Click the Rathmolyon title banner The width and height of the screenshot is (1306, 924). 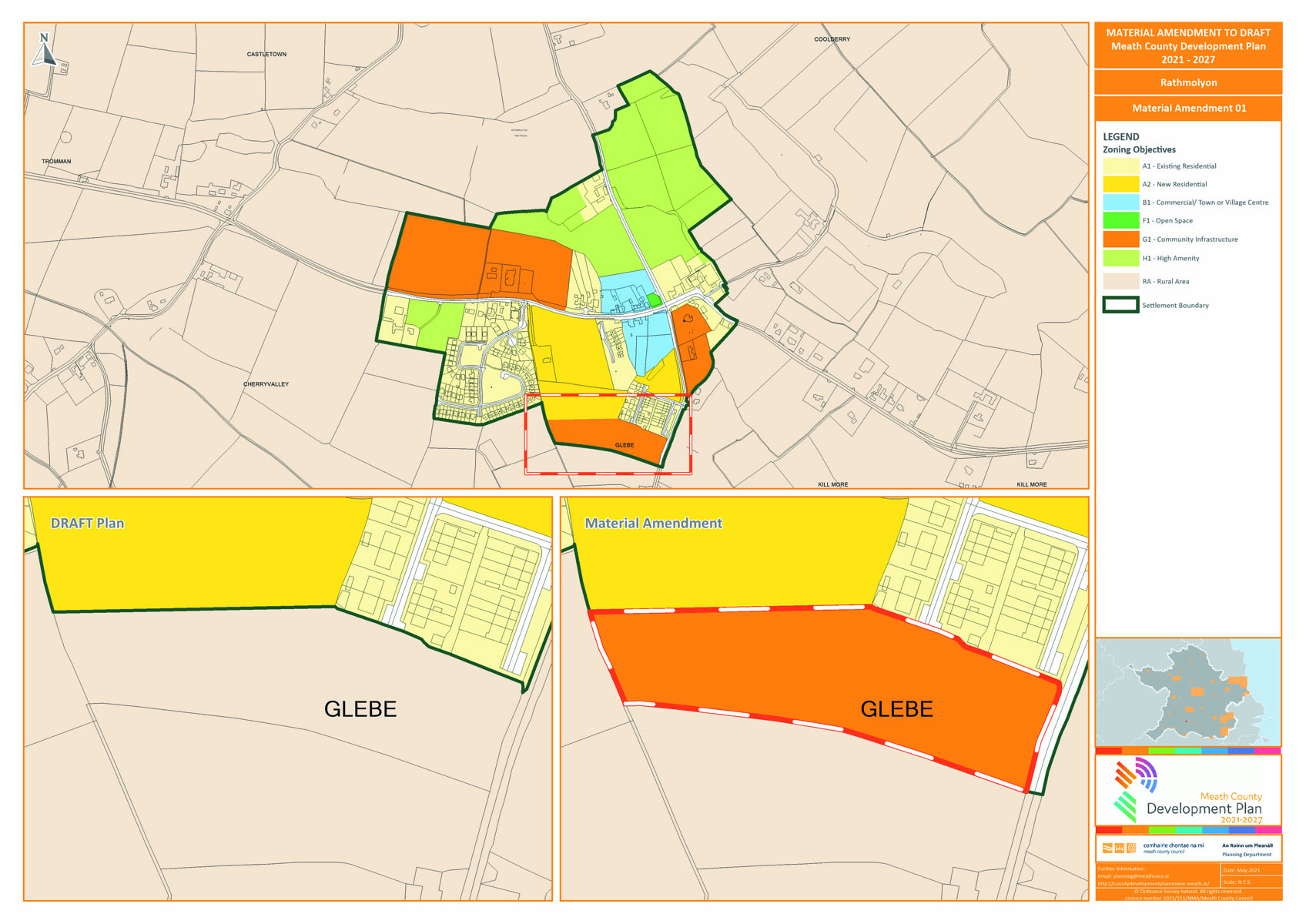click(x=1188, y=82)
